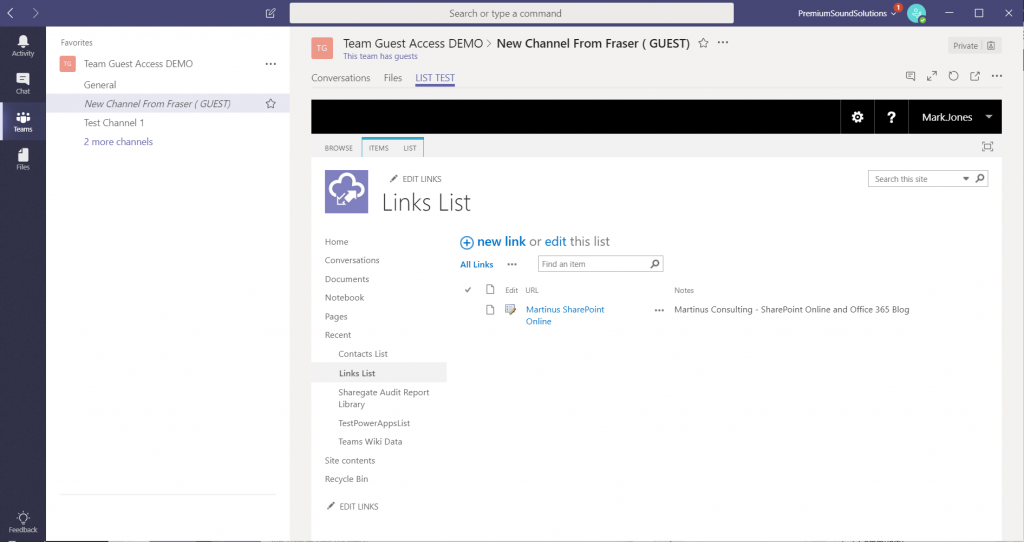Image resolution: width=1024 pixels, height=542 pixels.
Task: Switch to the Conversations tab
Action: coord(340,78)
